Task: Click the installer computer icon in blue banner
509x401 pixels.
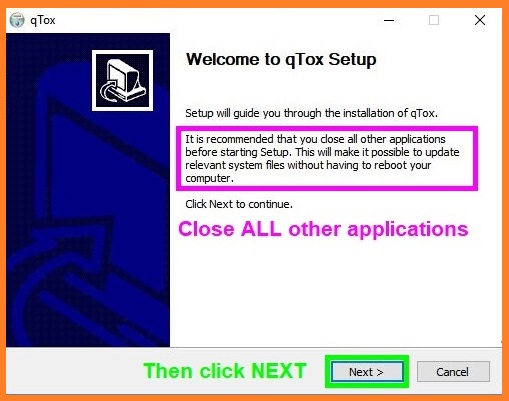Action: (x=122, y=80)
